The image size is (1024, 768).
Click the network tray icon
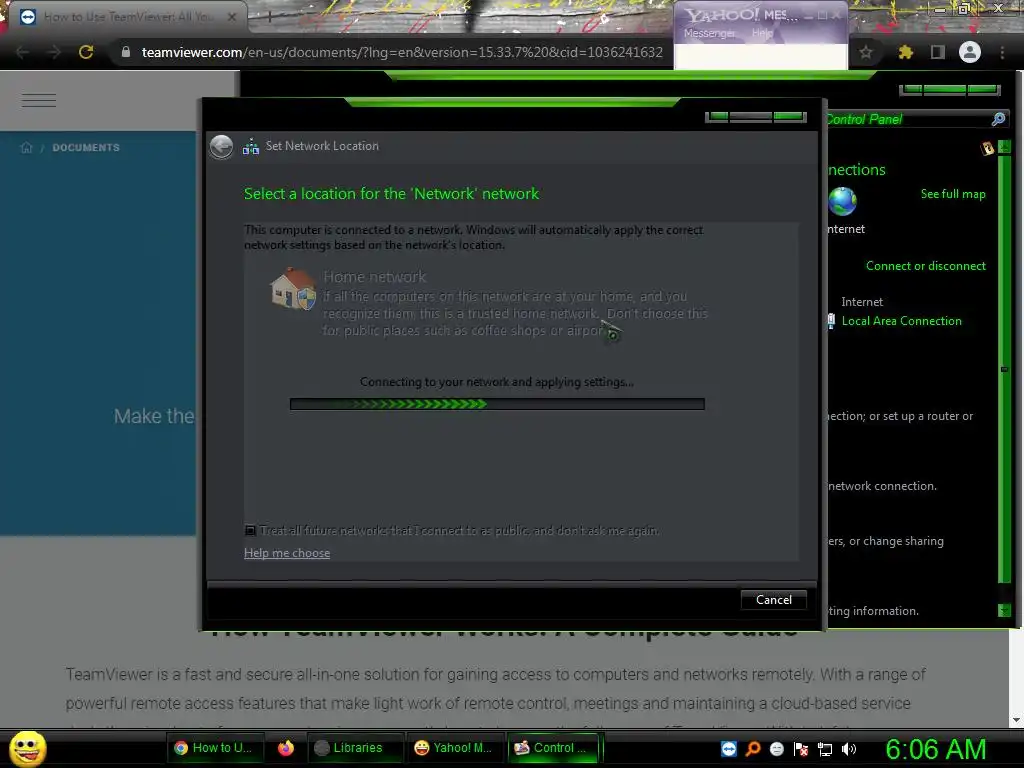[x=825, y=749]
